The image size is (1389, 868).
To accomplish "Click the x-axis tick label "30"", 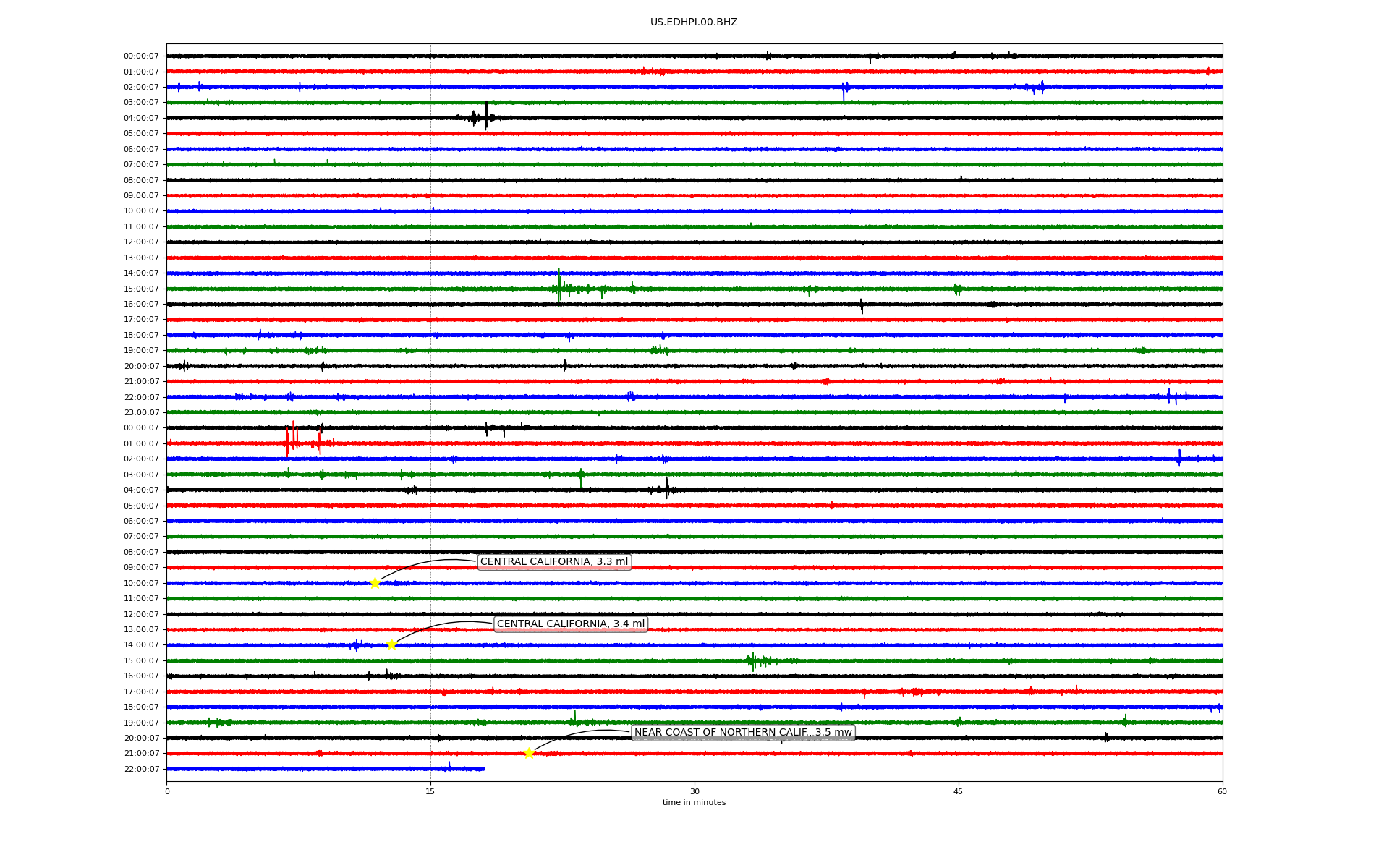I will pyautogui.click(x=694, y=791).
